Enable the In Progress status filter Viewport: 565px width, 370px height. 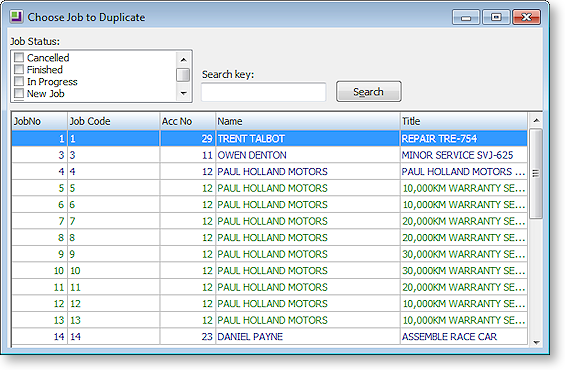19,81
